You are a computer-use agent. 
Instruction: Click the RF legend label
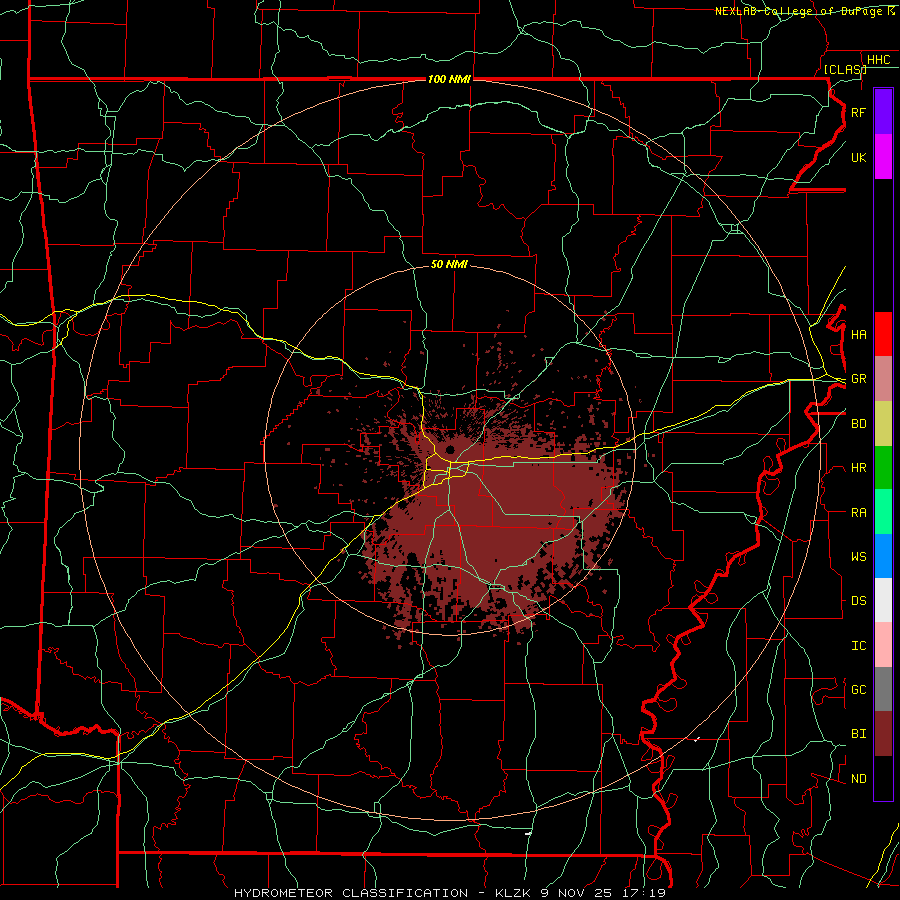(858, 112)
